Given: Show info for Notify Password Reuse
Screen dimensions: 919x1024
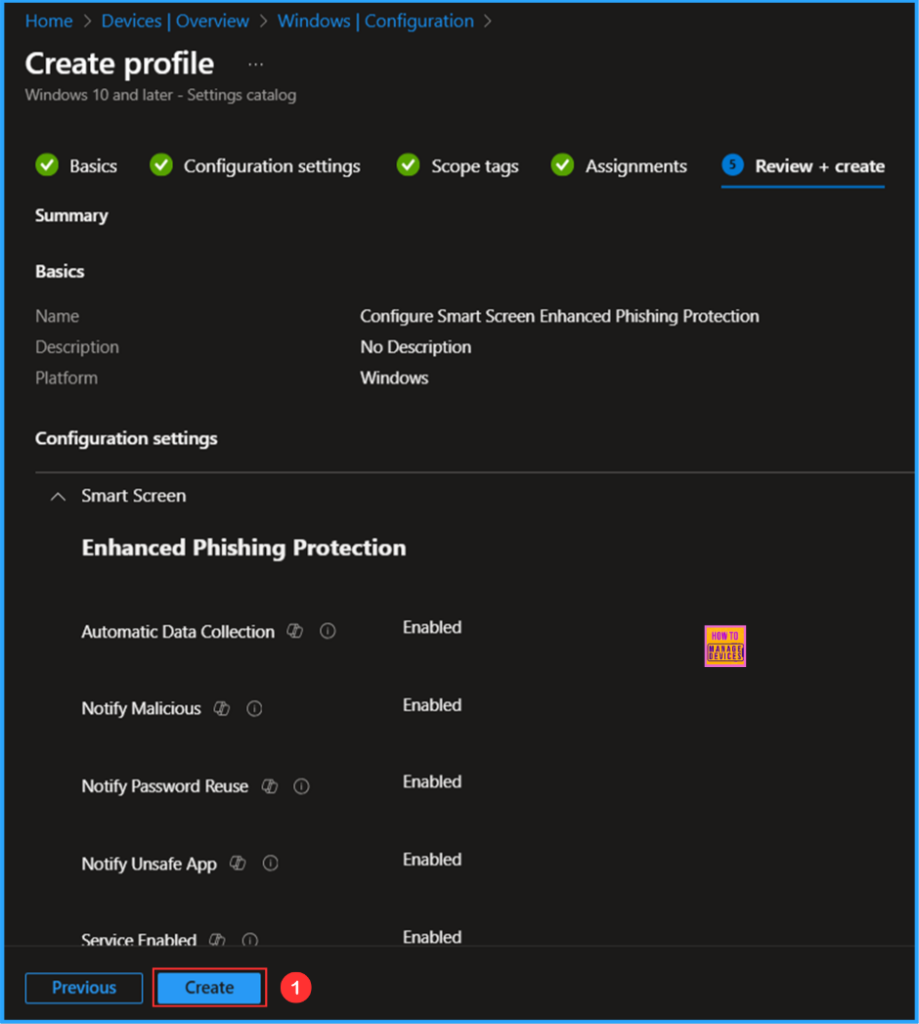Looking at the screenshot, I should 301,786.
